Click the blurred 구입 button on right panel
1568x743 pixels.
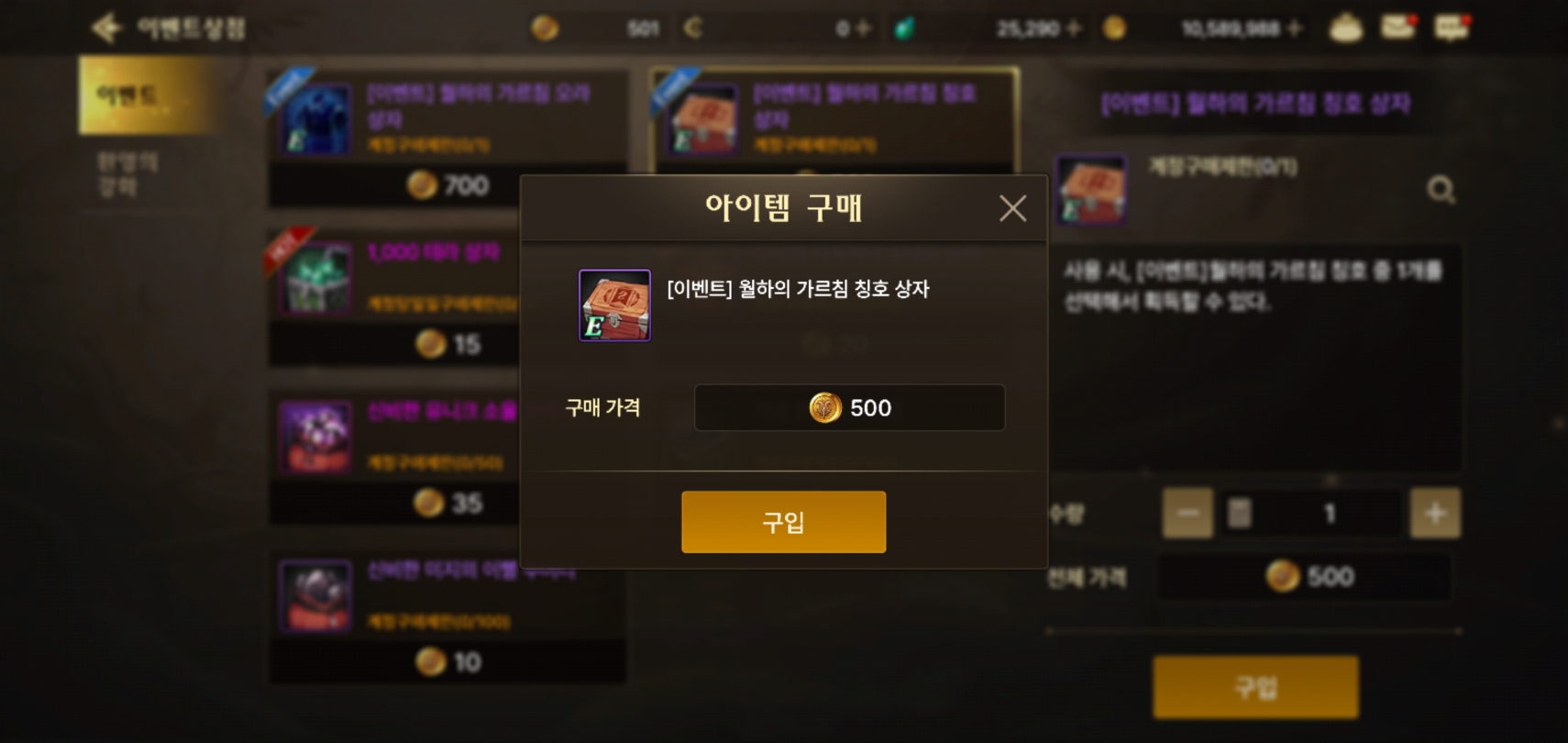pyautogui.click(x=1255, y=687)
